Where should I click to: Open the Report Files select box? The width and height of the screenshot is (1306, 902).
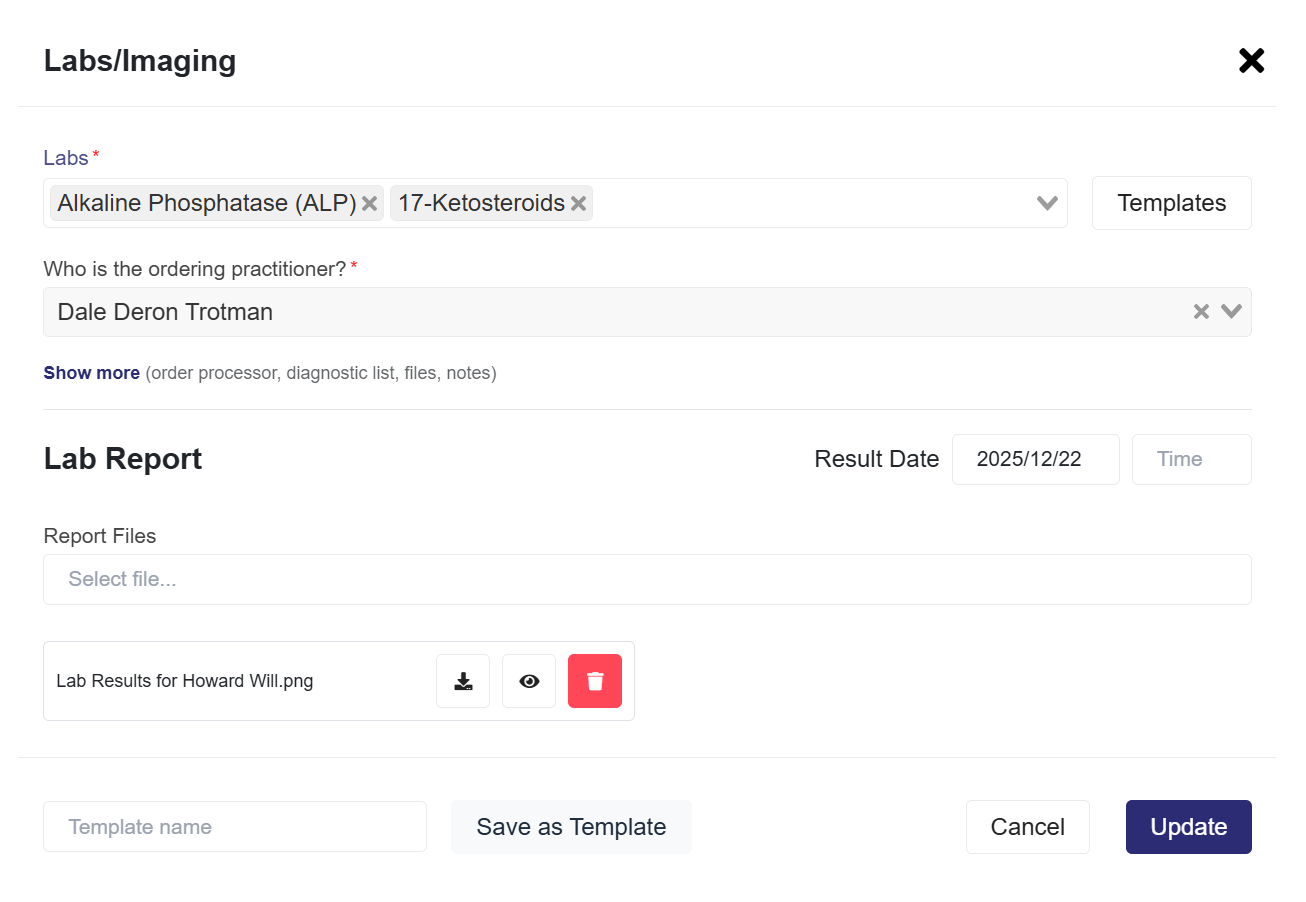point(647,579)
